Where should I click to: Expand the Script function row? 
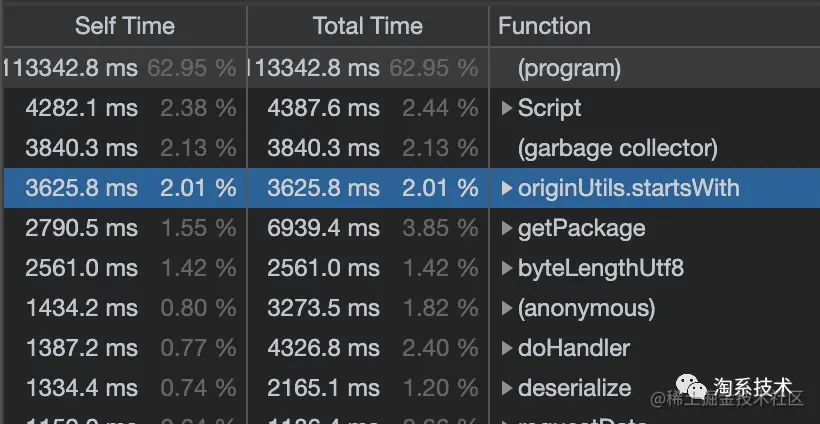click(507, 108)
